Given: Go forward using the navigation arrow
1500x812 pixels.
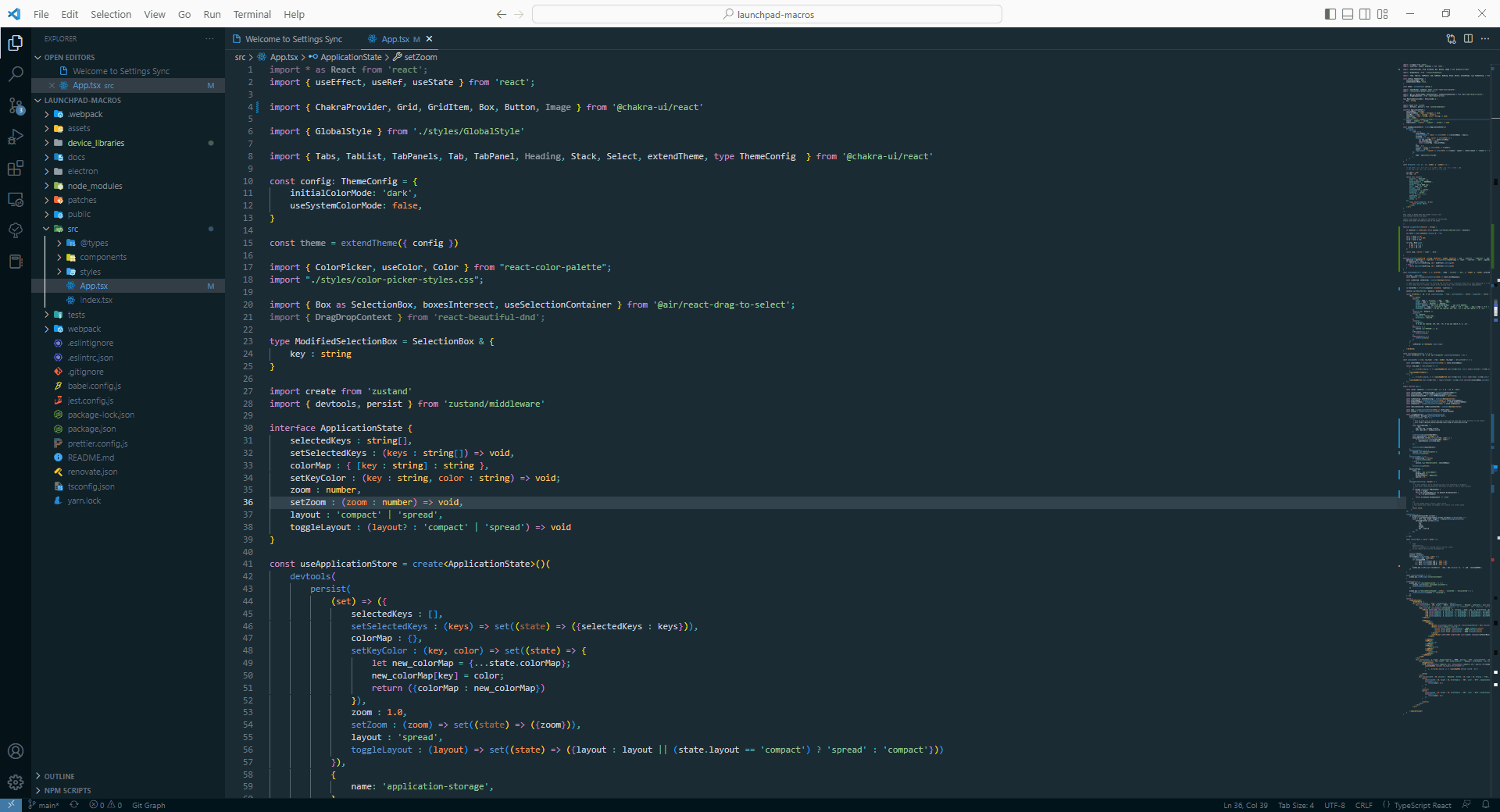Looking at the screenshot, I should [519, 14].
